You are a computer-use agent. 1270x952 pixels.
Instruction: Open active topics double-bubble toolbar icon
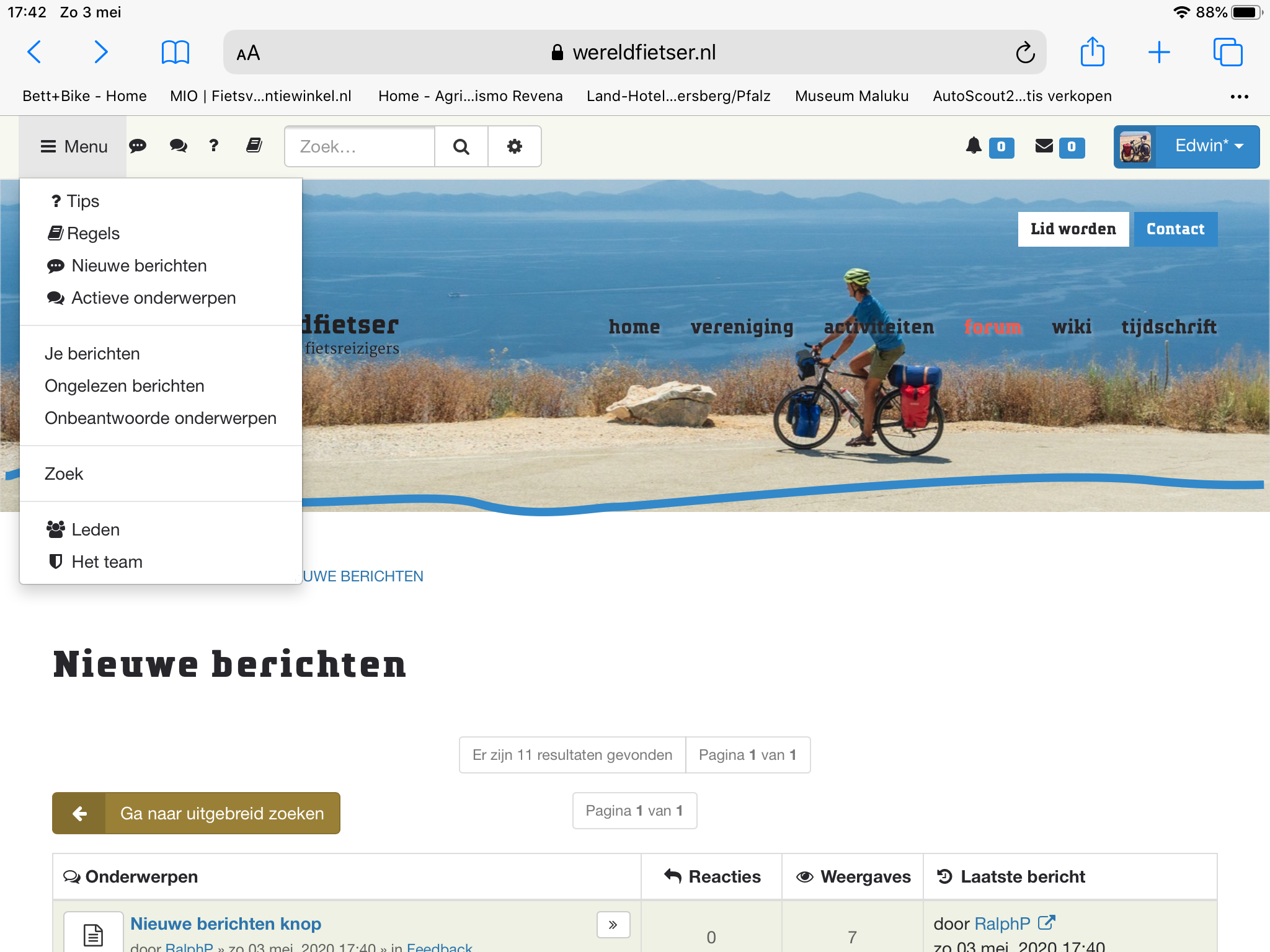[x=178, y=146]
